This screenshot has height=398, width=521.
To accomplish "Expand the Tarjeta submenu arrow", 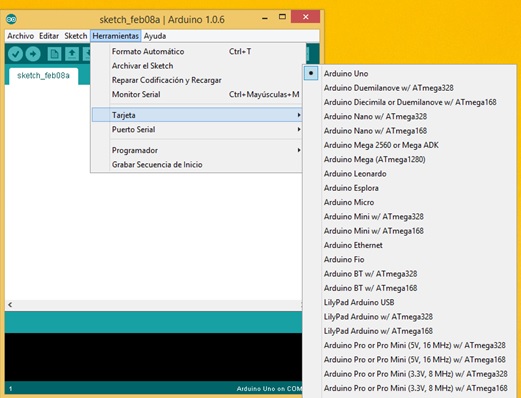I will coord(299,115).
